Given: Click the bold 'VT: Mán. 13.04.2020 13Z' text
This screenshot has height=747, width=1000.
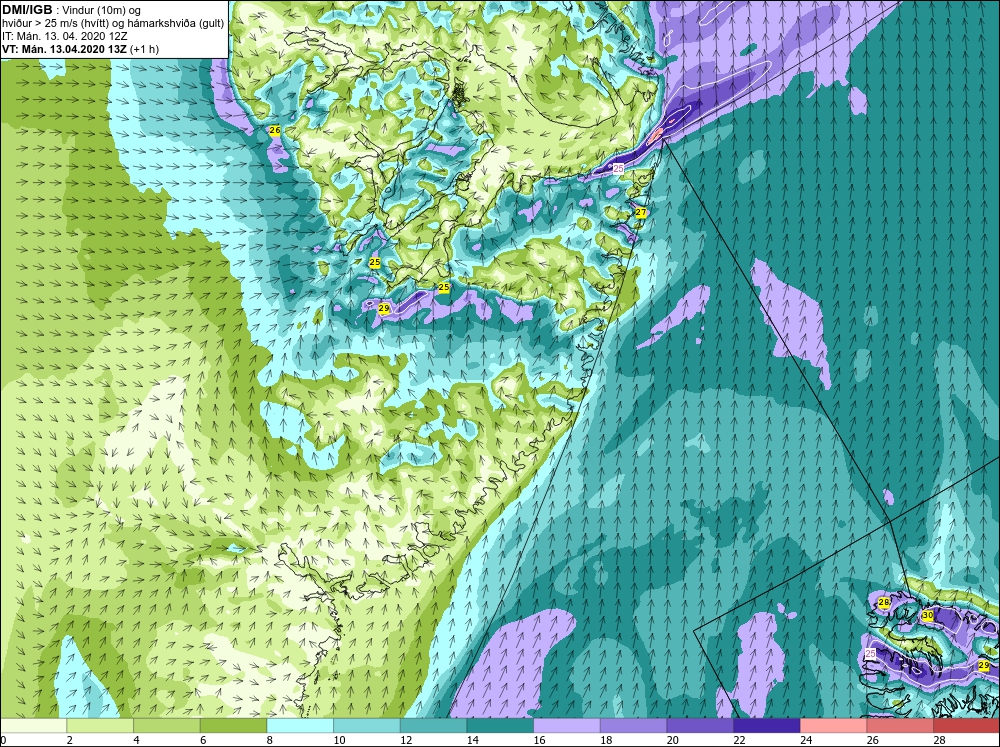Looking at the screenshot, I should point(65,49).
